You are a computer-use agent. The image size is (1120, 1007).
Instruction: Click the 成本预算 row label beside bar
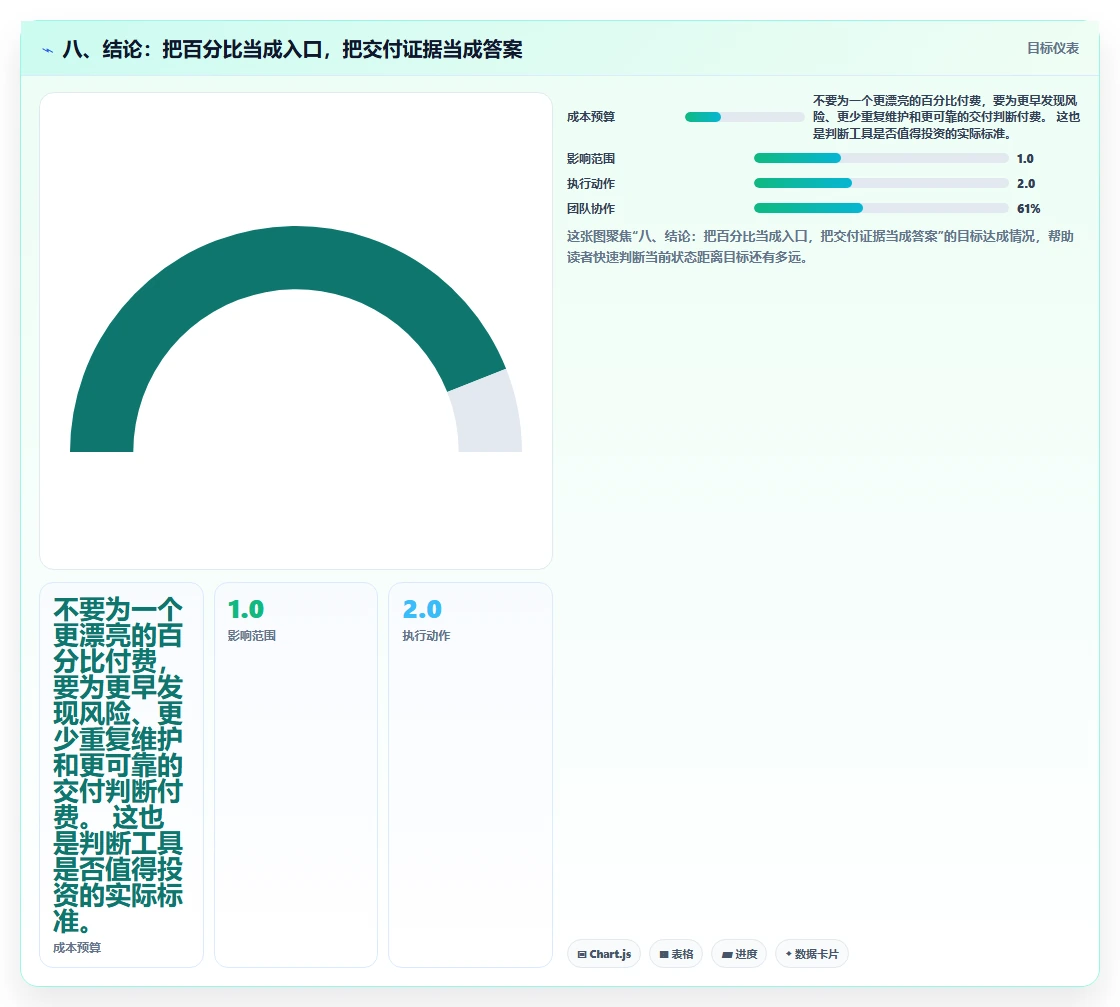coord(591,117)
